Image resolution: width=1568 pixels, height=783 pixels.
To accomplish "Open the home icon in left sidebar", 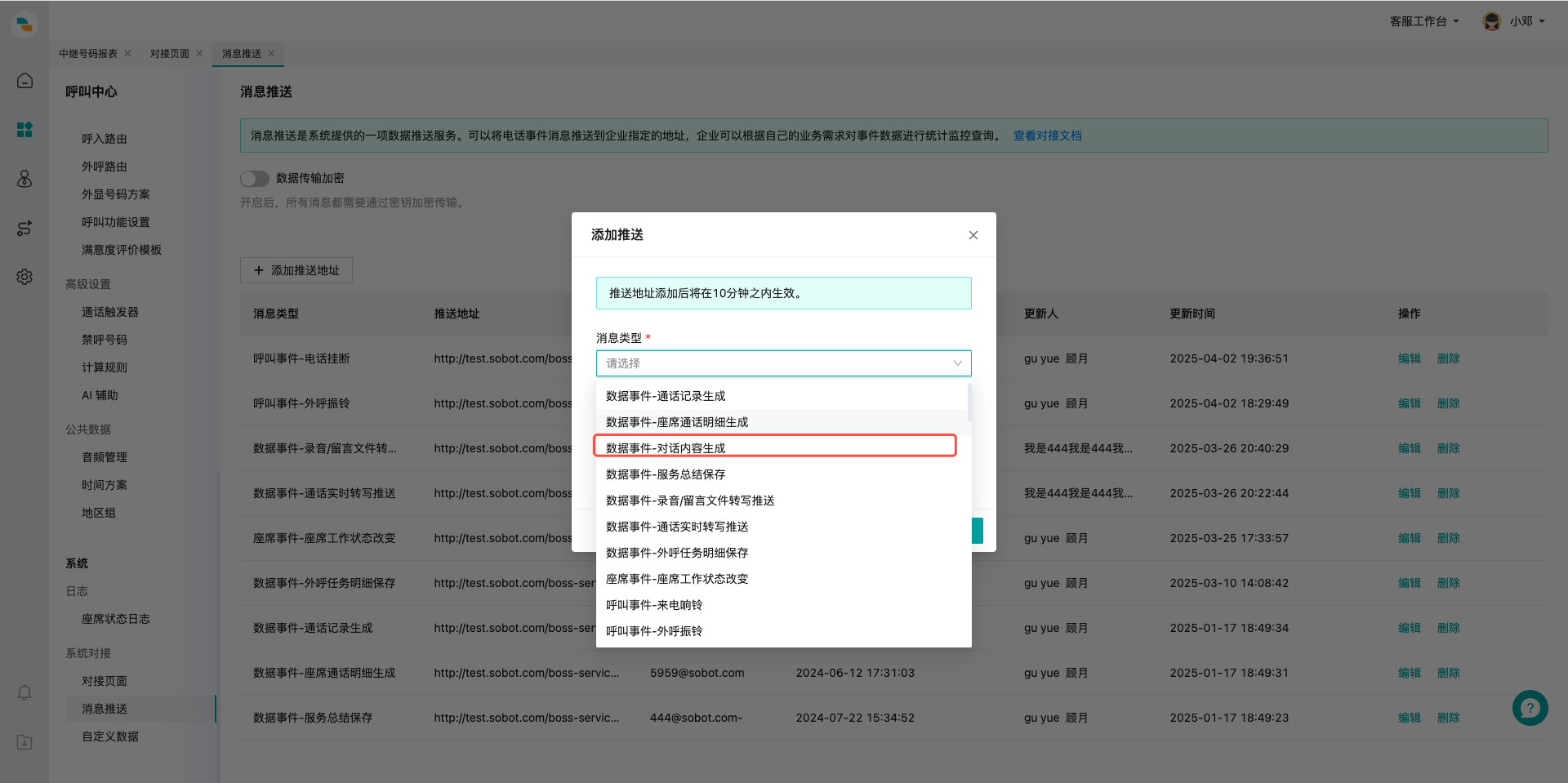I will point(24,81).
